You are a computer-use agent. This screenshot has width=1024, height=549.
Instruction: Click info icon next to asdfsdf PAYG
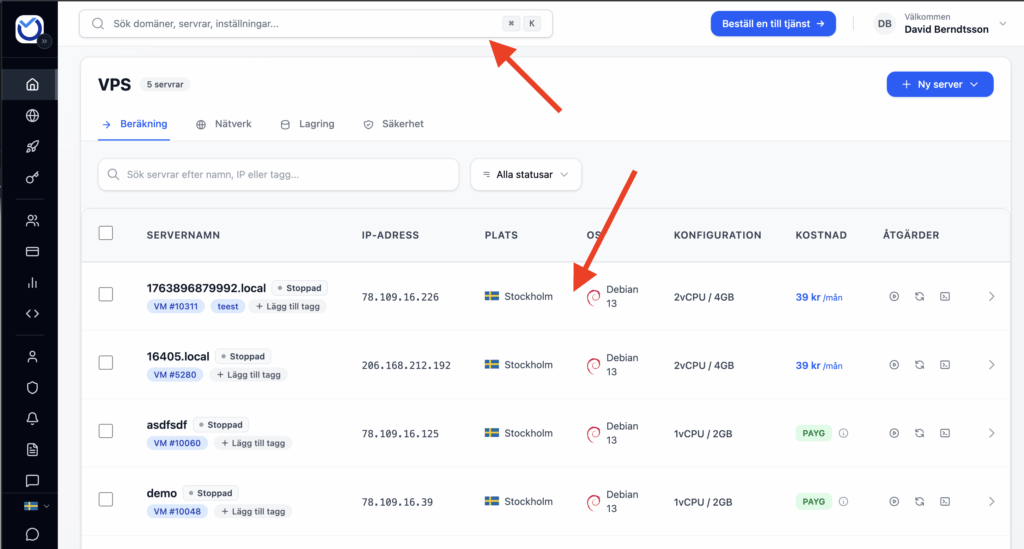843,433
